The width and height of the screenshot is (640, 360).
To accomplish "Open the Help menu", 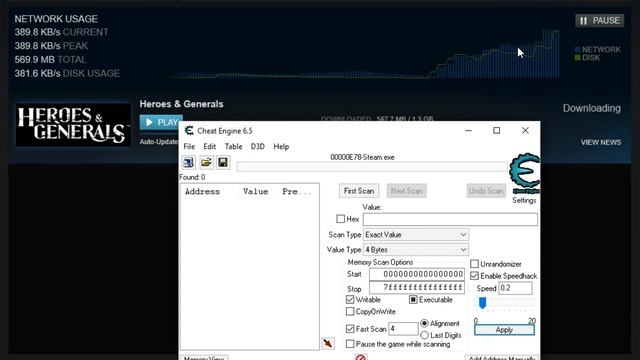I will [x=281, y=147].
